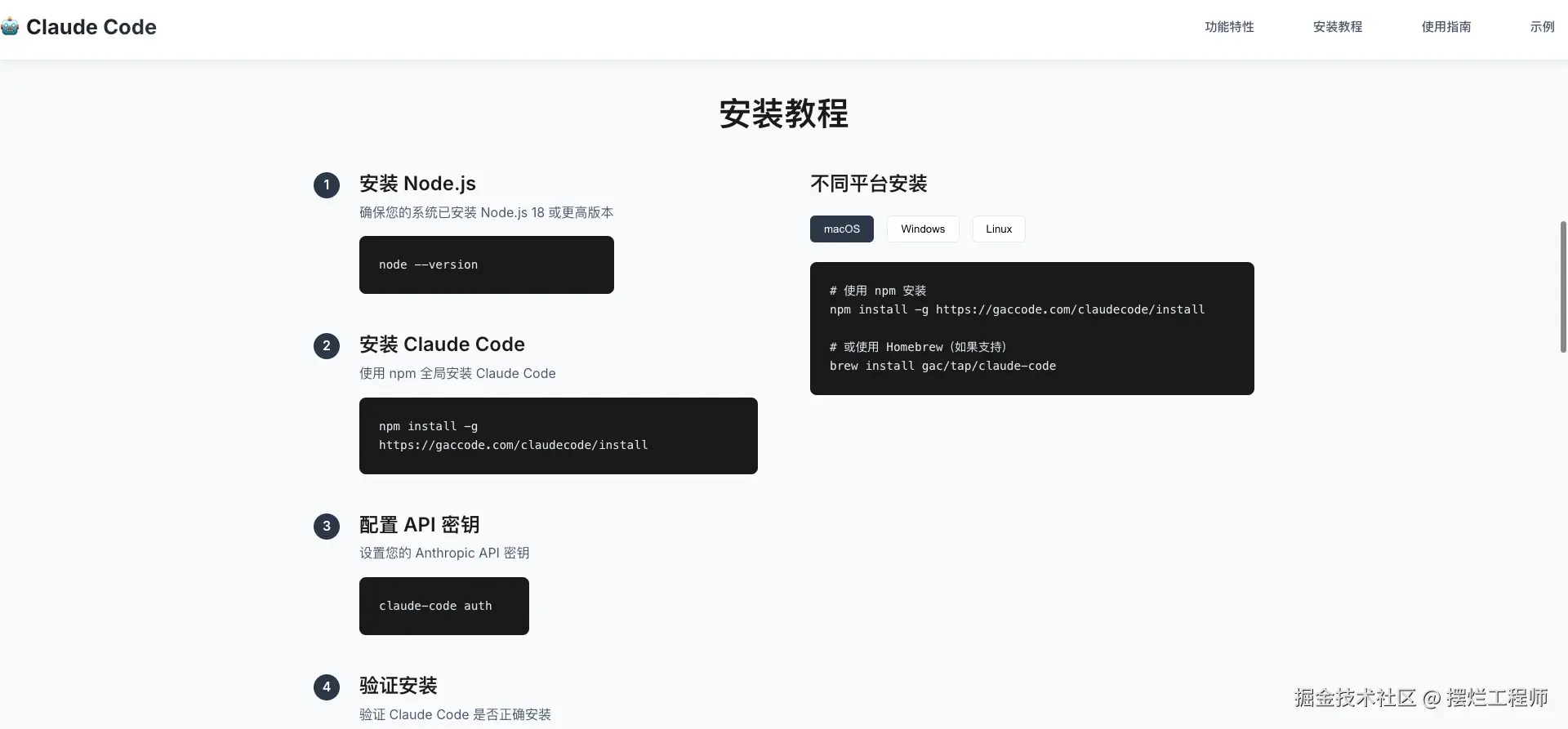Screen dimensions: 1568x729
Task: Click the 使用 npm 全局安装 Claude Code description
Action: (457, 373)
